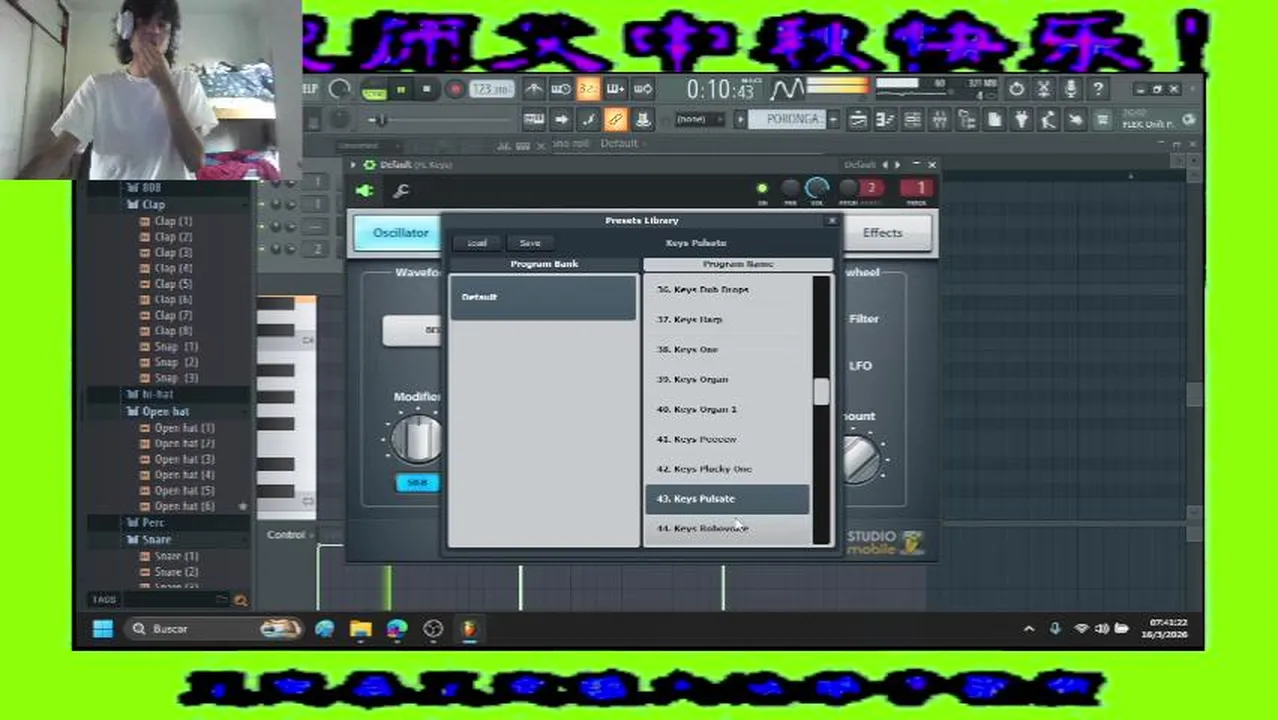
Task: Toggle pattern/song mode switch
Action: coord(373,90)
